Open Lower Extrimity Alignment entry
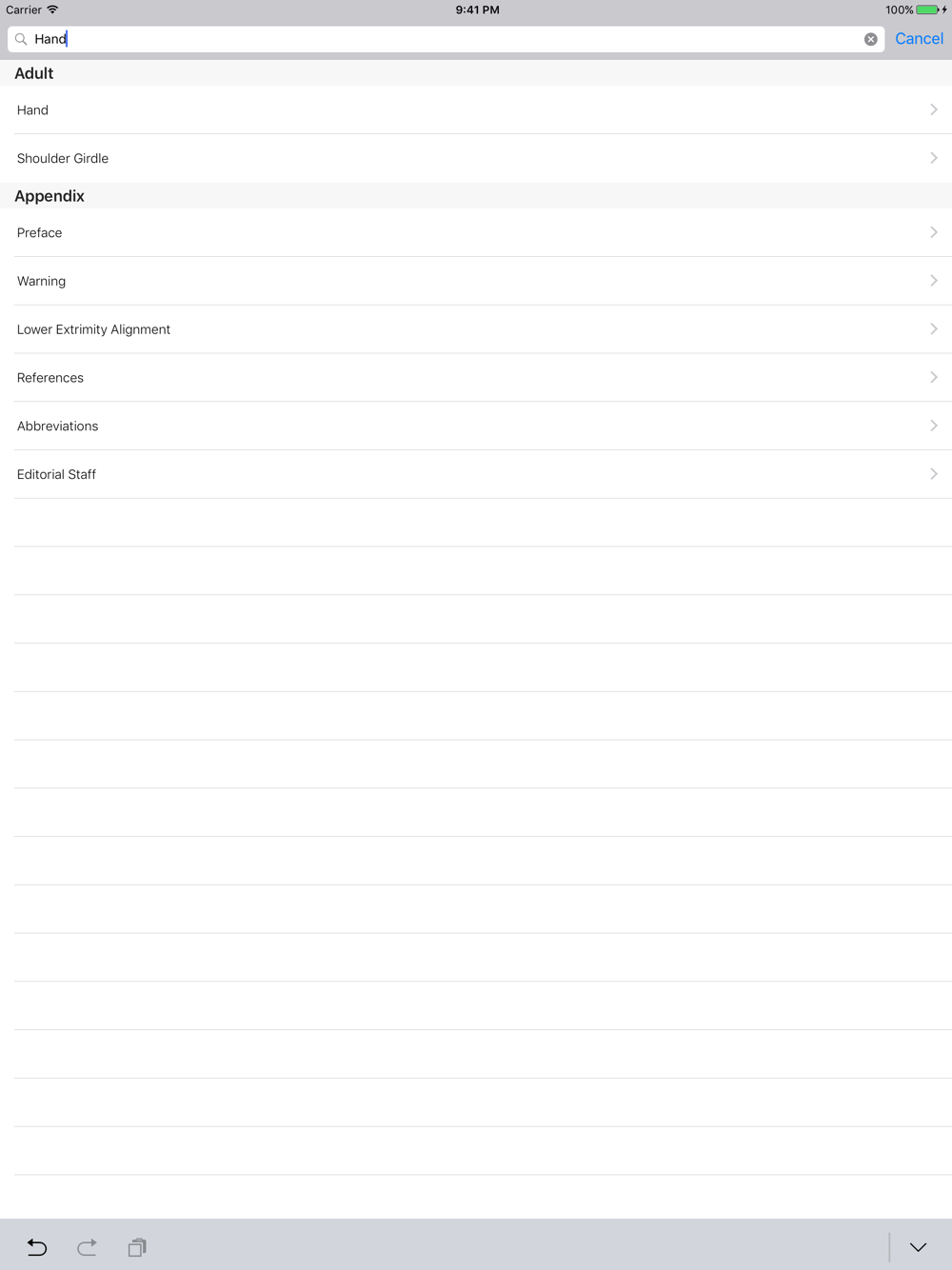Viewport: 952px width, 1270px height. (x=476, y=329)
